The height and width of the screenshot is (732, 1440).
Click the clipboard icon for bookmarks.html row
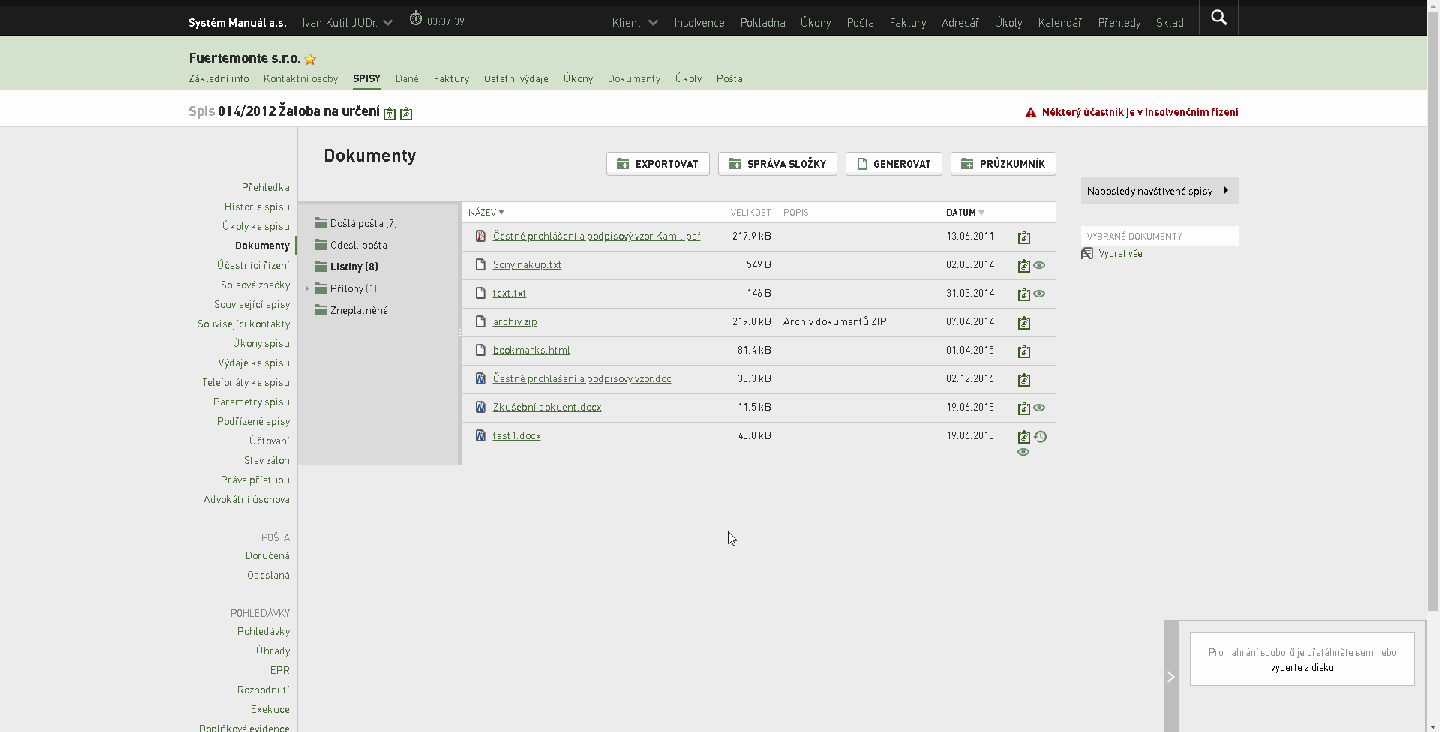(1024, 352)
